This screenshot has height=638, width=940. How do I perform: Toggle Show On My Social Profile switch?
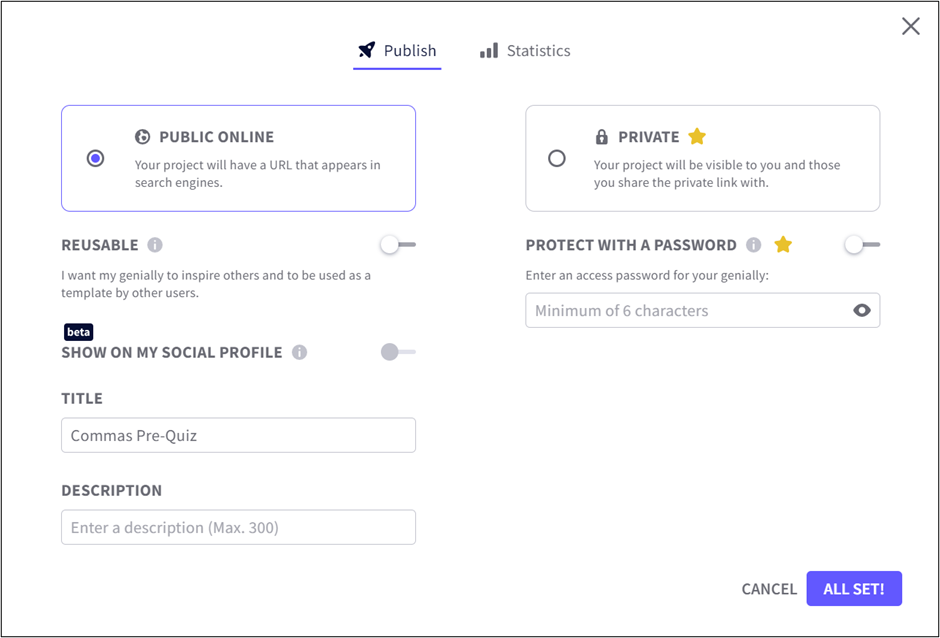[x=397, y=352]
